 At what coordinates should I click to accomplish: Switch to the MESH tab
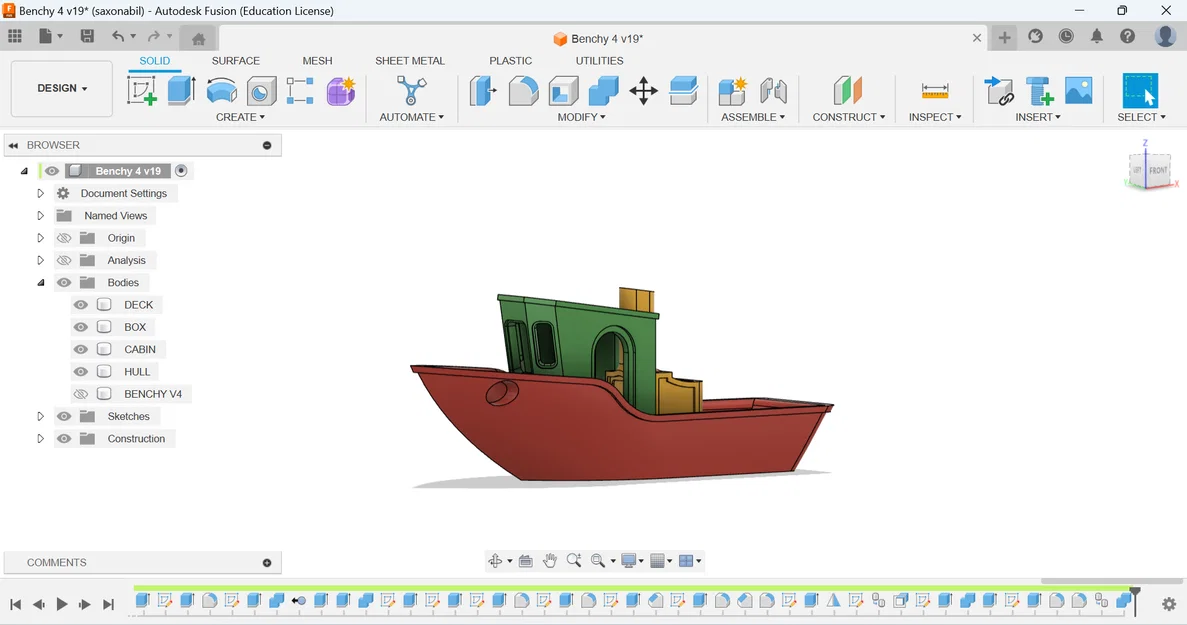pyautogui.click(x=317, y=61)
